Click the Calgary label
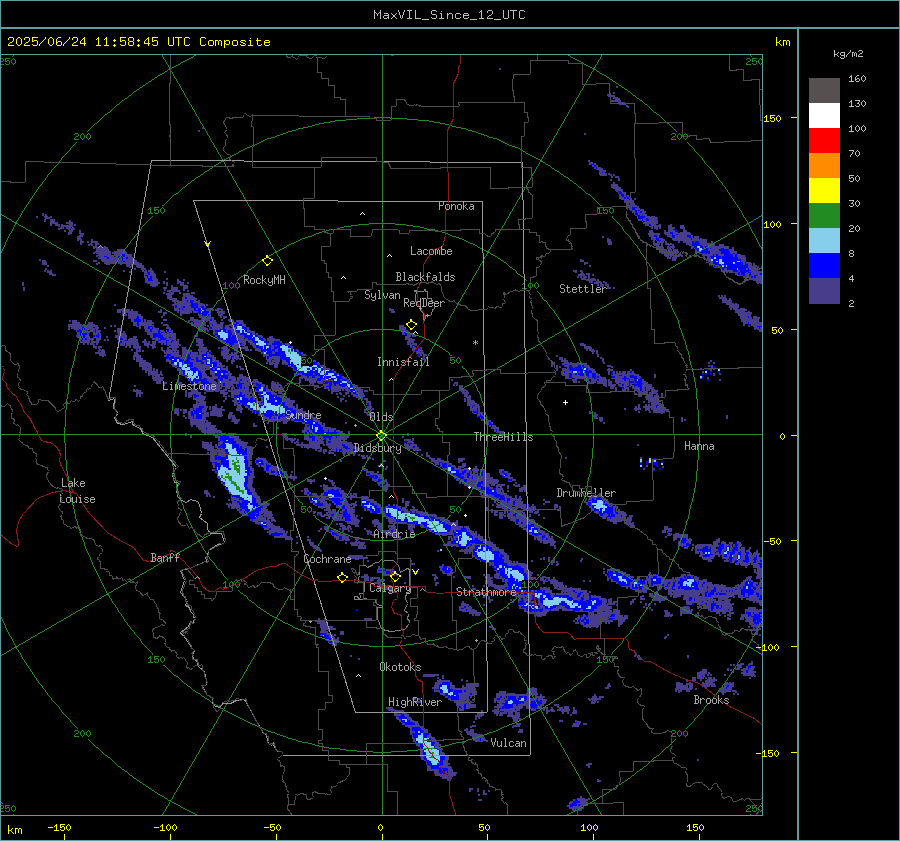The image size is (900, 841). [390, 588]
